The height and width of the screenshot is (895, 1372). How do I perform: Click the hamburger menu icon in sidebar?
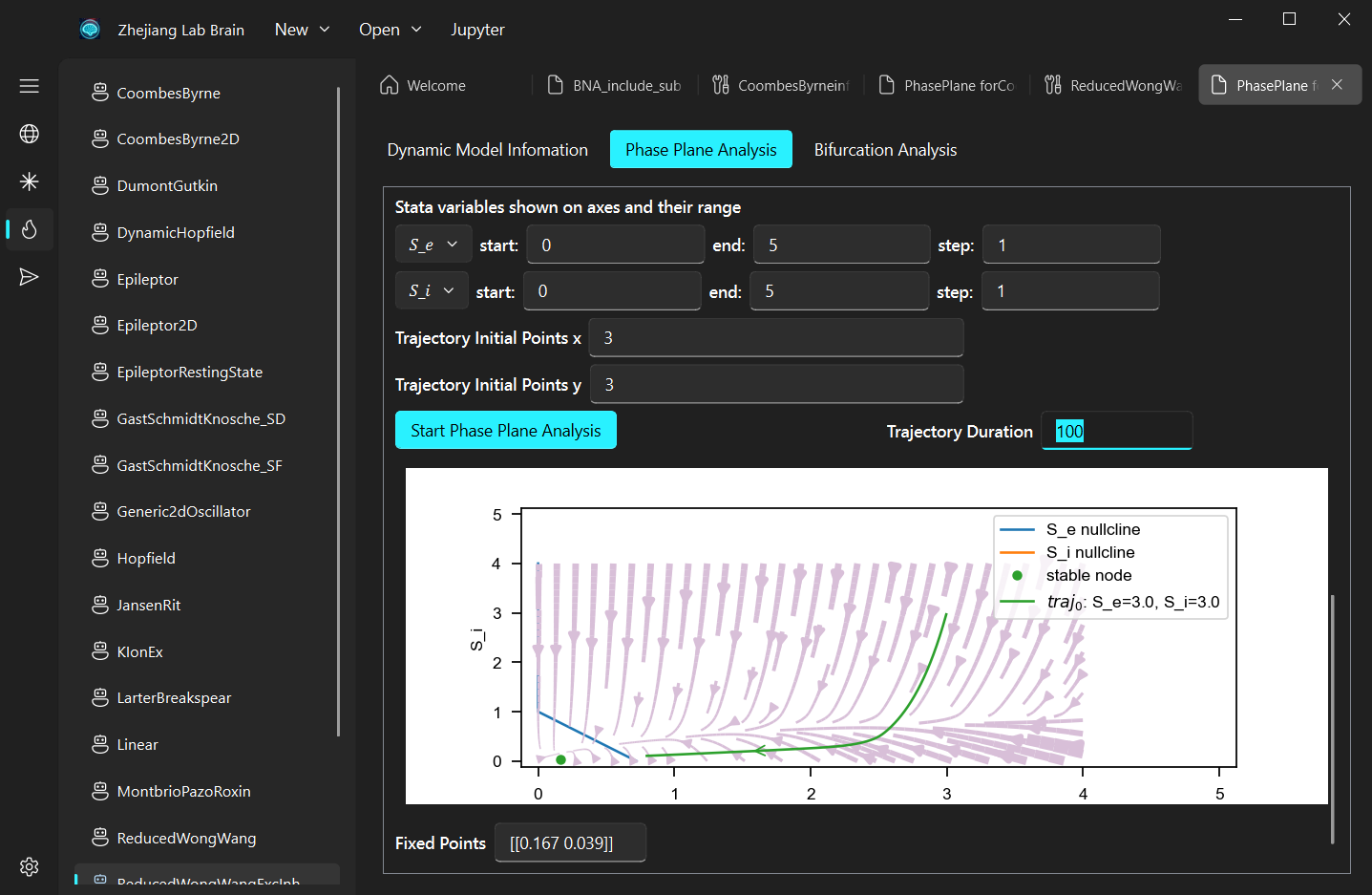pyautogui.click(x=30, y=86)
